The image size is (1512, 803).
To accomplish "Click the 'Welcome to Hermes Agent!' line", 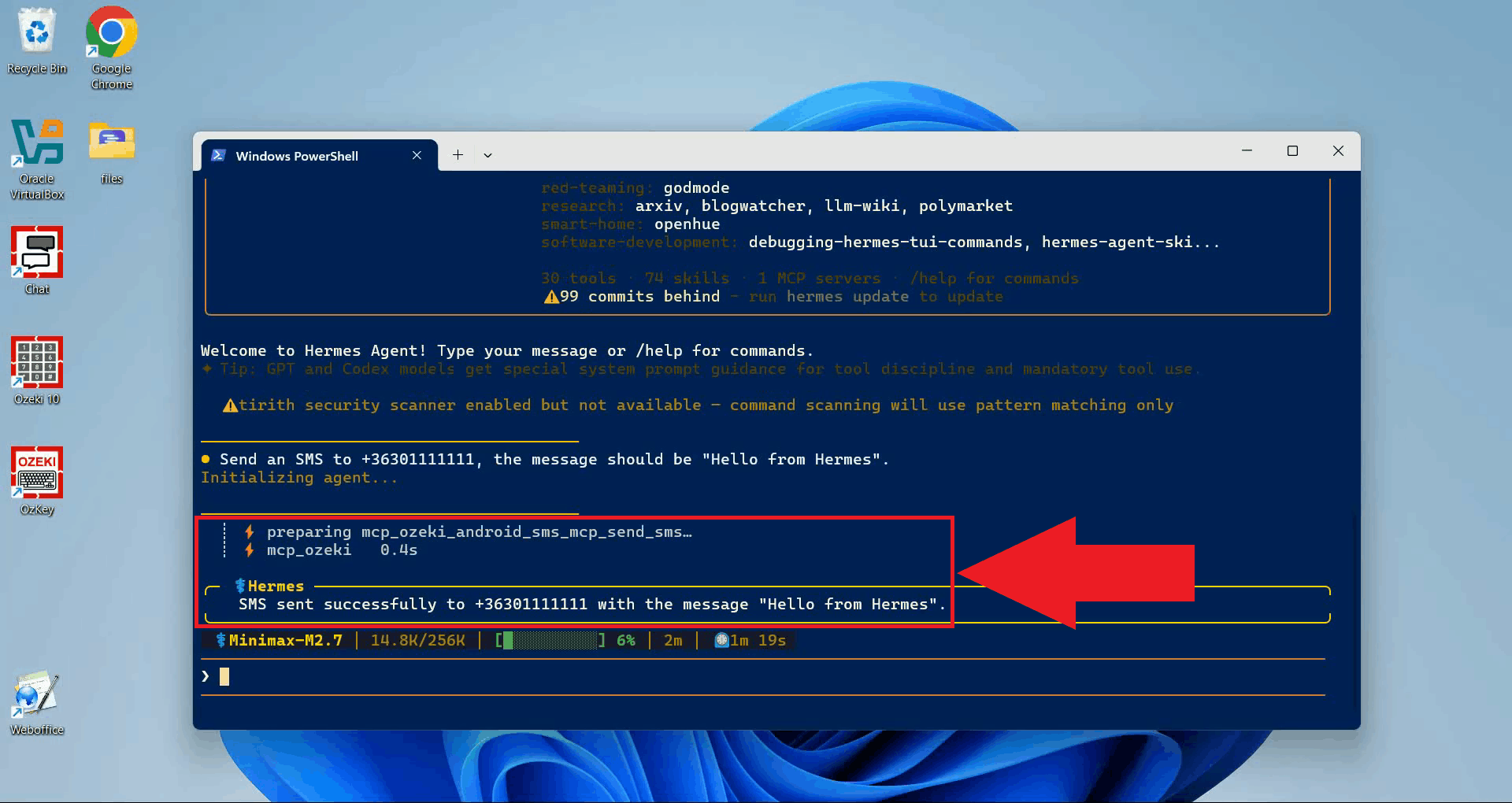I will [x=506, y=350].
